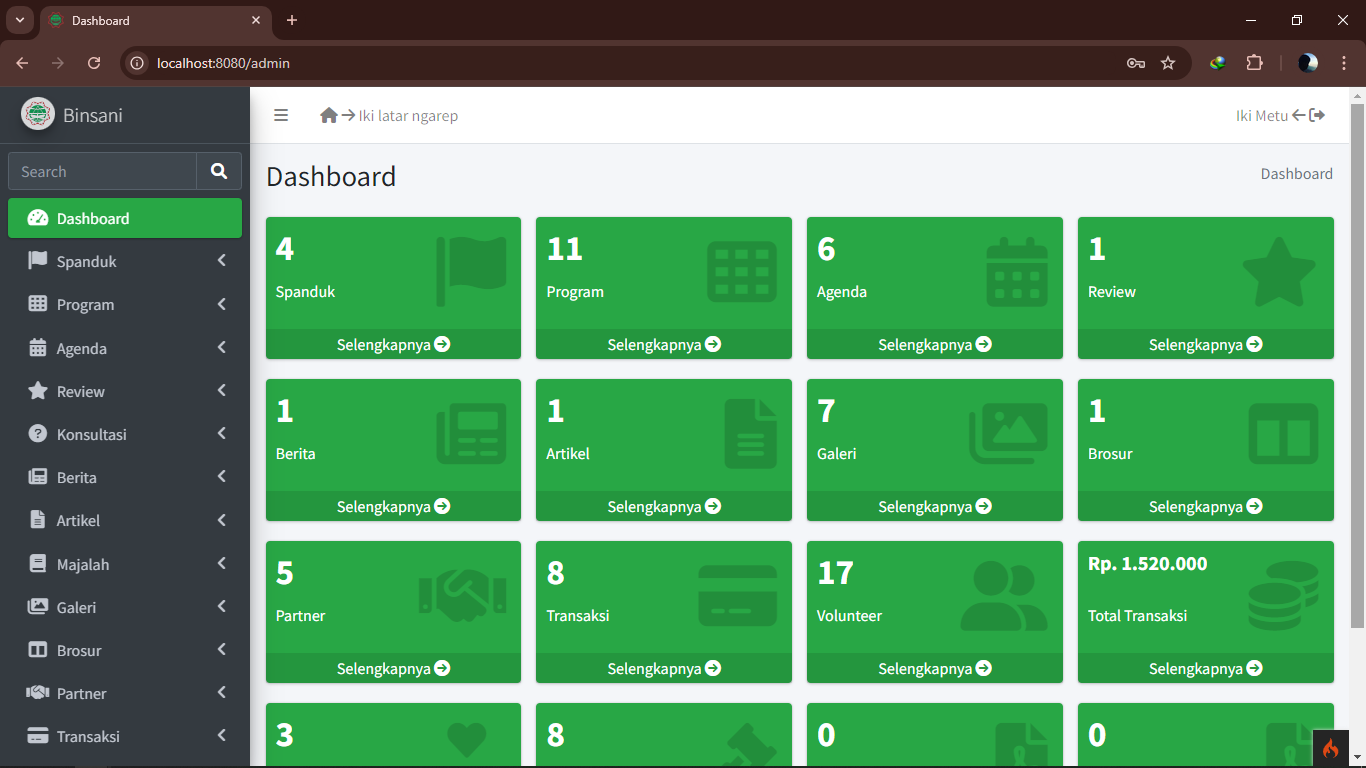Click the Binsani logo in sidebar header

click(38, 114)
